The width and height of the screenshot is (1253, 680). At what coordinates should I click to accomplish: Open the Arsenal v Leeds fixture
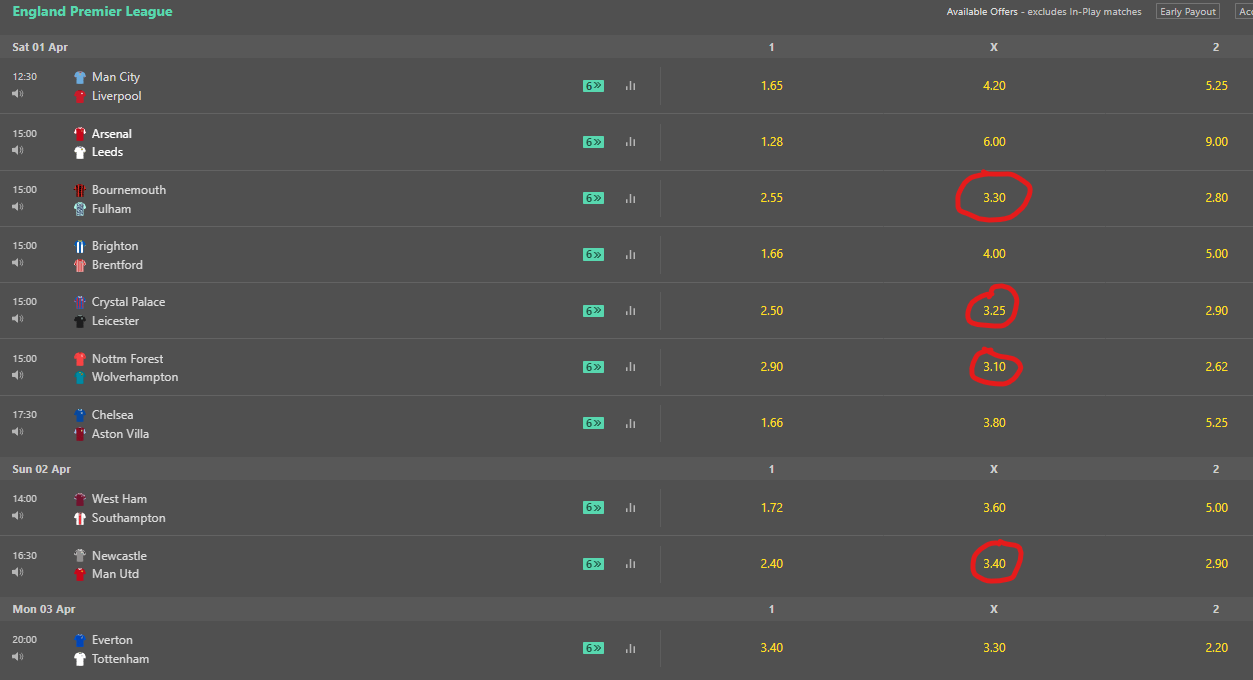[103, 142]
